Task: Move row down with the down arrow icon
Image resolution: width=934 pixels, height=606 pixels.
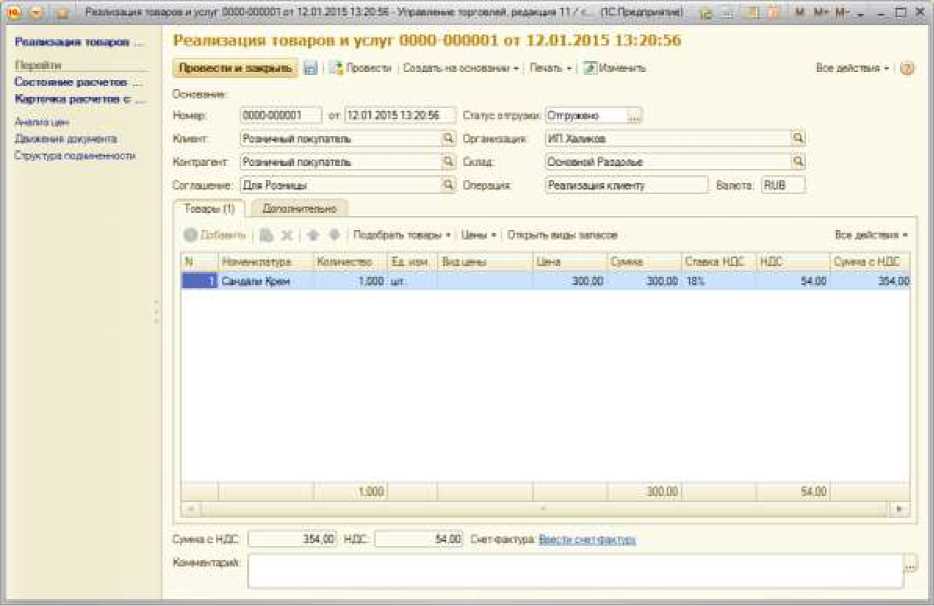Action: coord(334,235)
